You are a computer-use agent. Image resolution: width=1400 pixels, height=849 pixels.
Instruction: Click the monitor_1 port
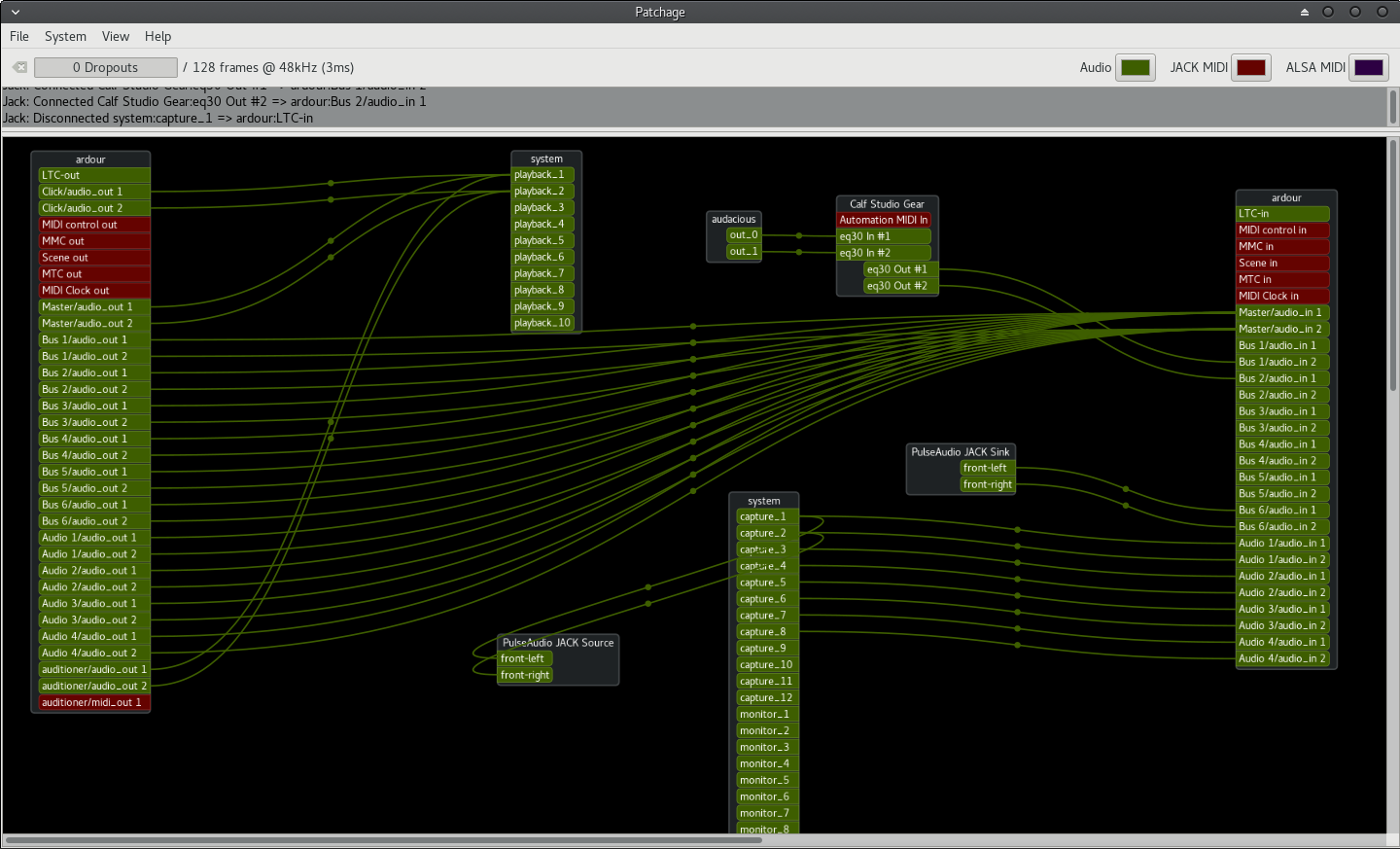point(767,715)
